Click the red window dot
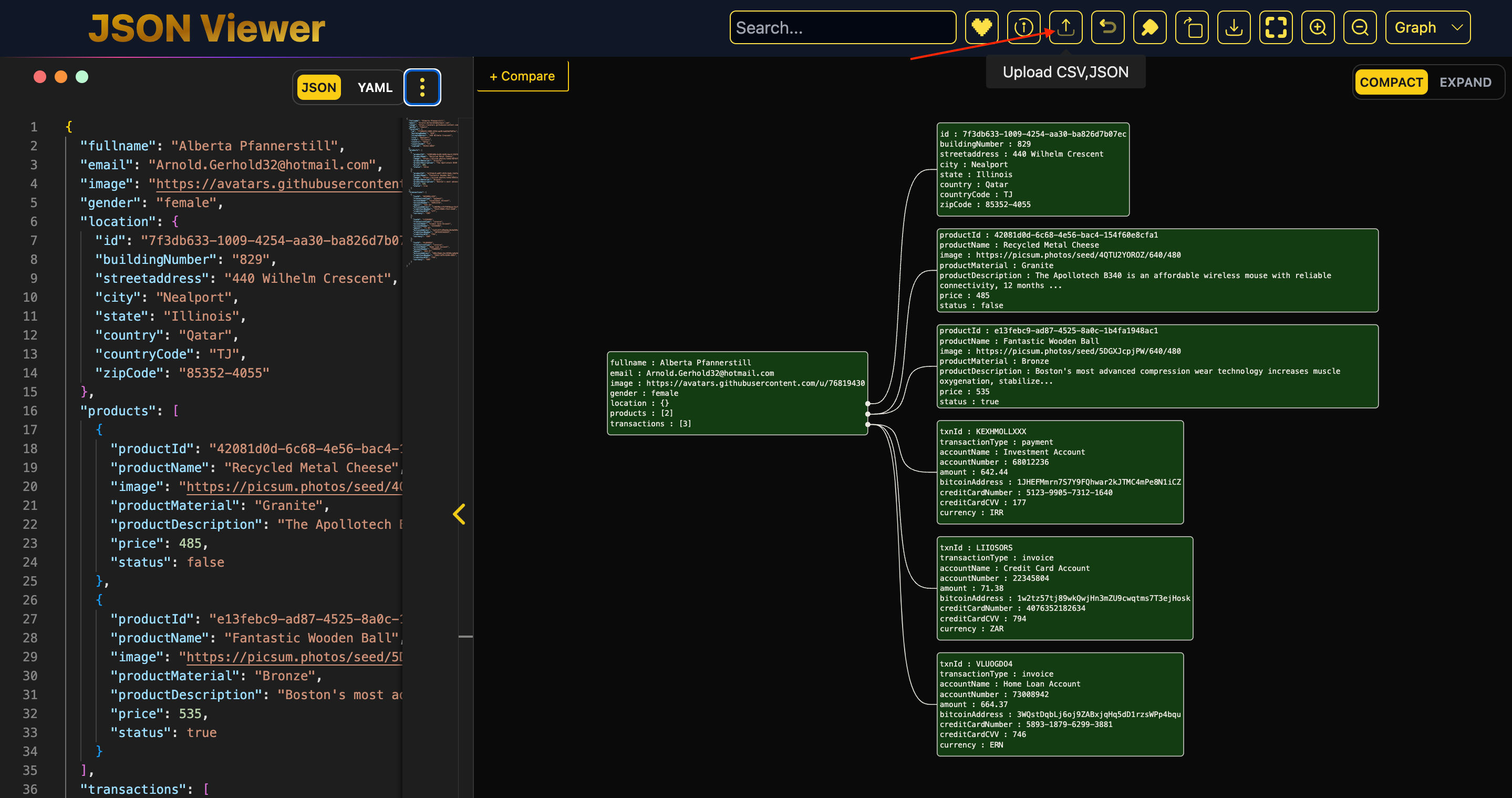This screenshot has height=798, width=1512. point(40,77)
